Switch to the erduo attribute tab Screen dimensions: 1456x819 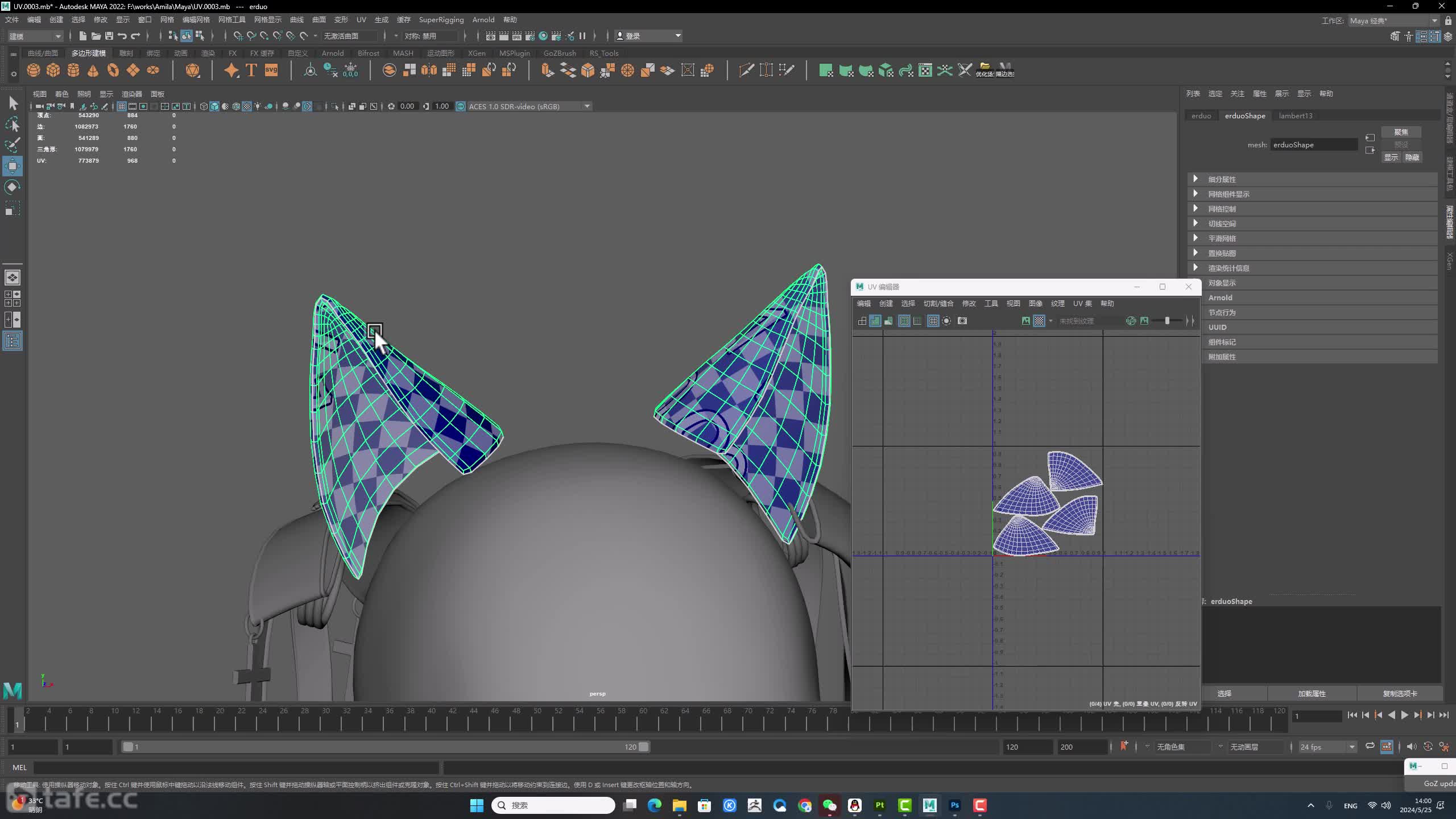(1201, 115)
